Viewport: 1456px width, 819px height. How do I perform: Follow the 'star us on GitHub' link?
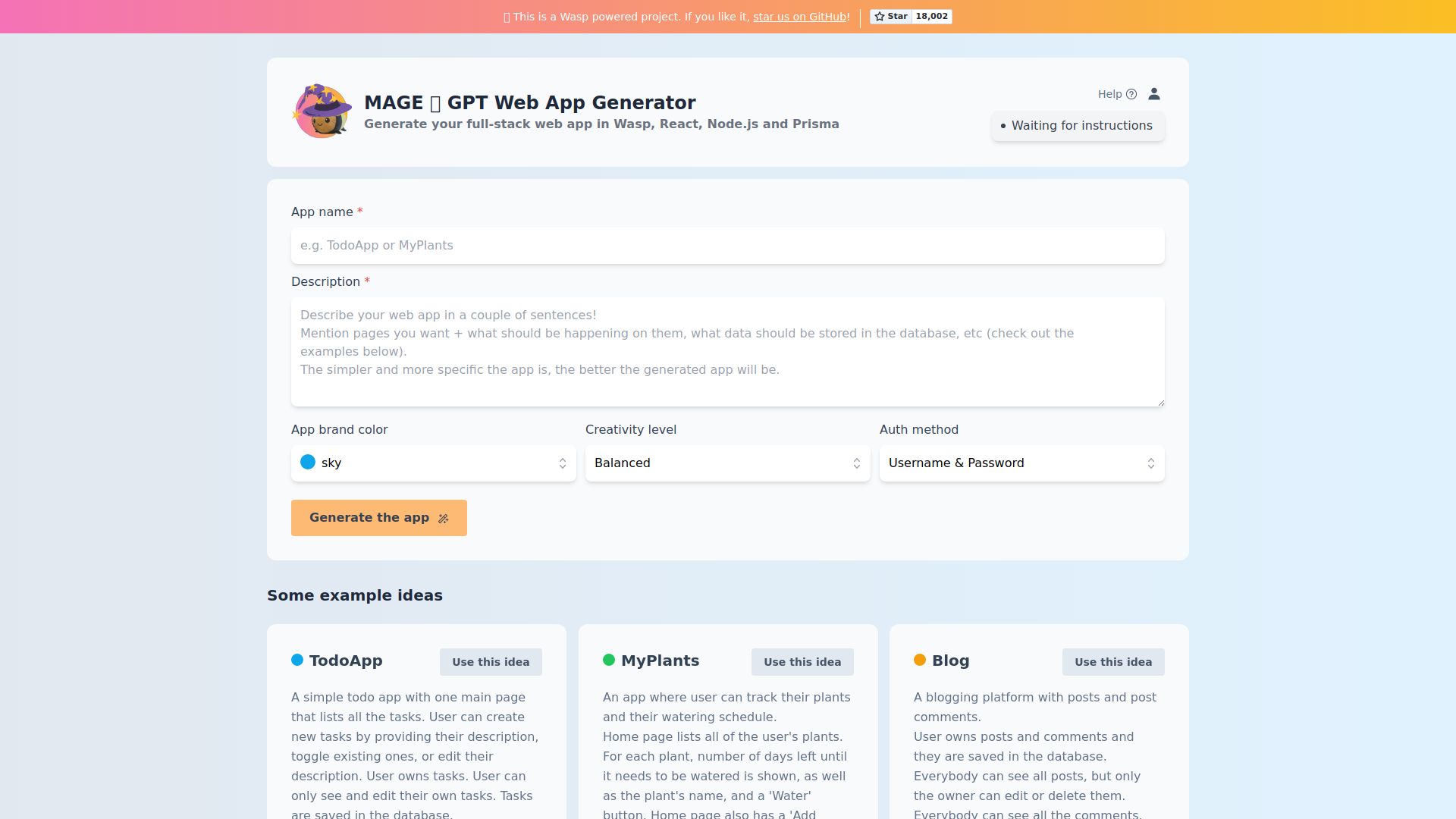coord(799,17)
